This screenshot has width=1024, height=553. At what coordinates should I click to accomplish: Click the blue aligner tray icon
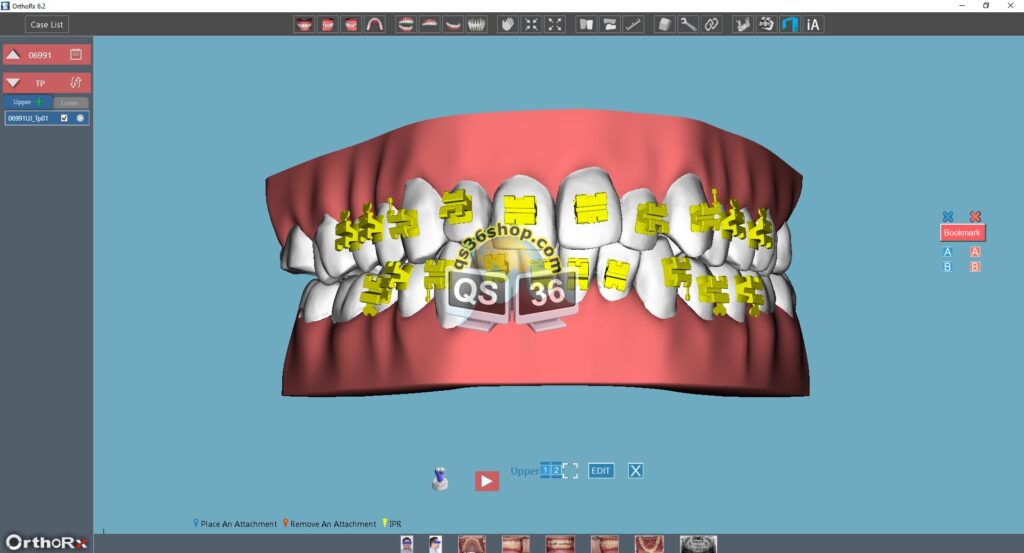(790, 25)
